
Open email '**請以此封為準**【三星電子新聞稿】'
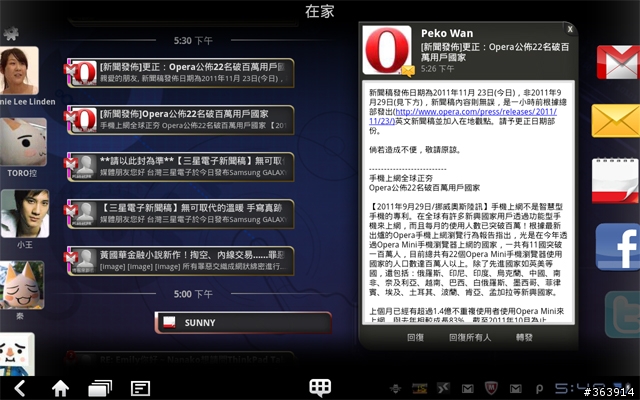(x=180, y=167)
